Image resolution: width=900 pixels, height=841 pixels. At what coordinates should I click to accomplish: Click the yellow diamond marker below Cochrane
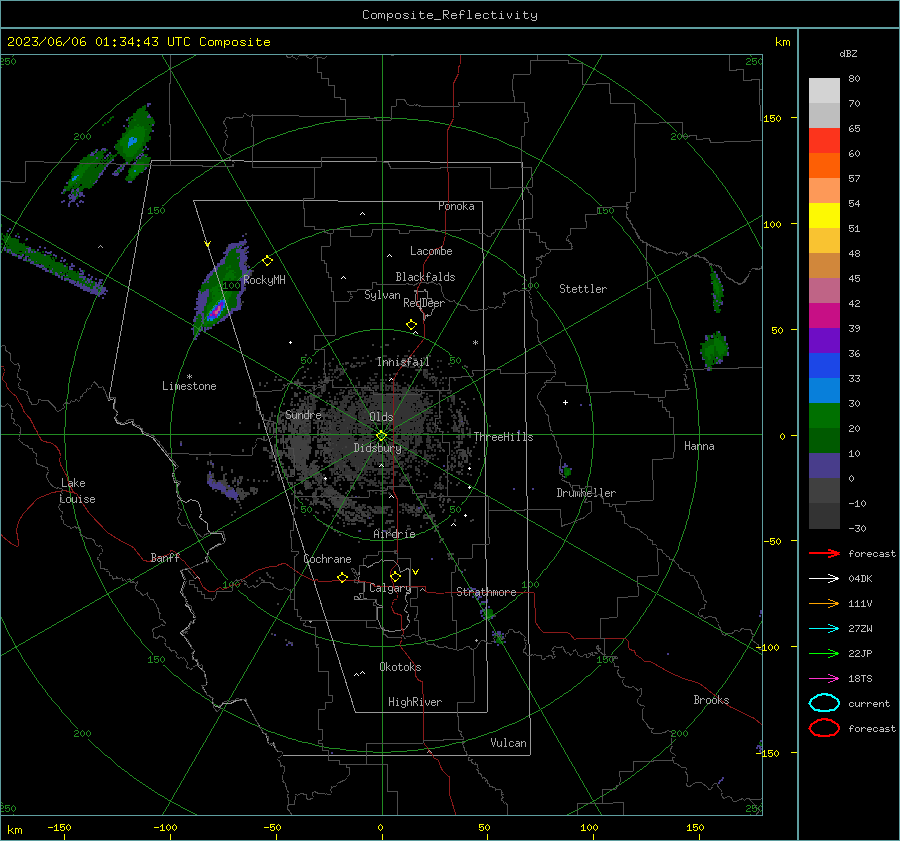[342, 577]
